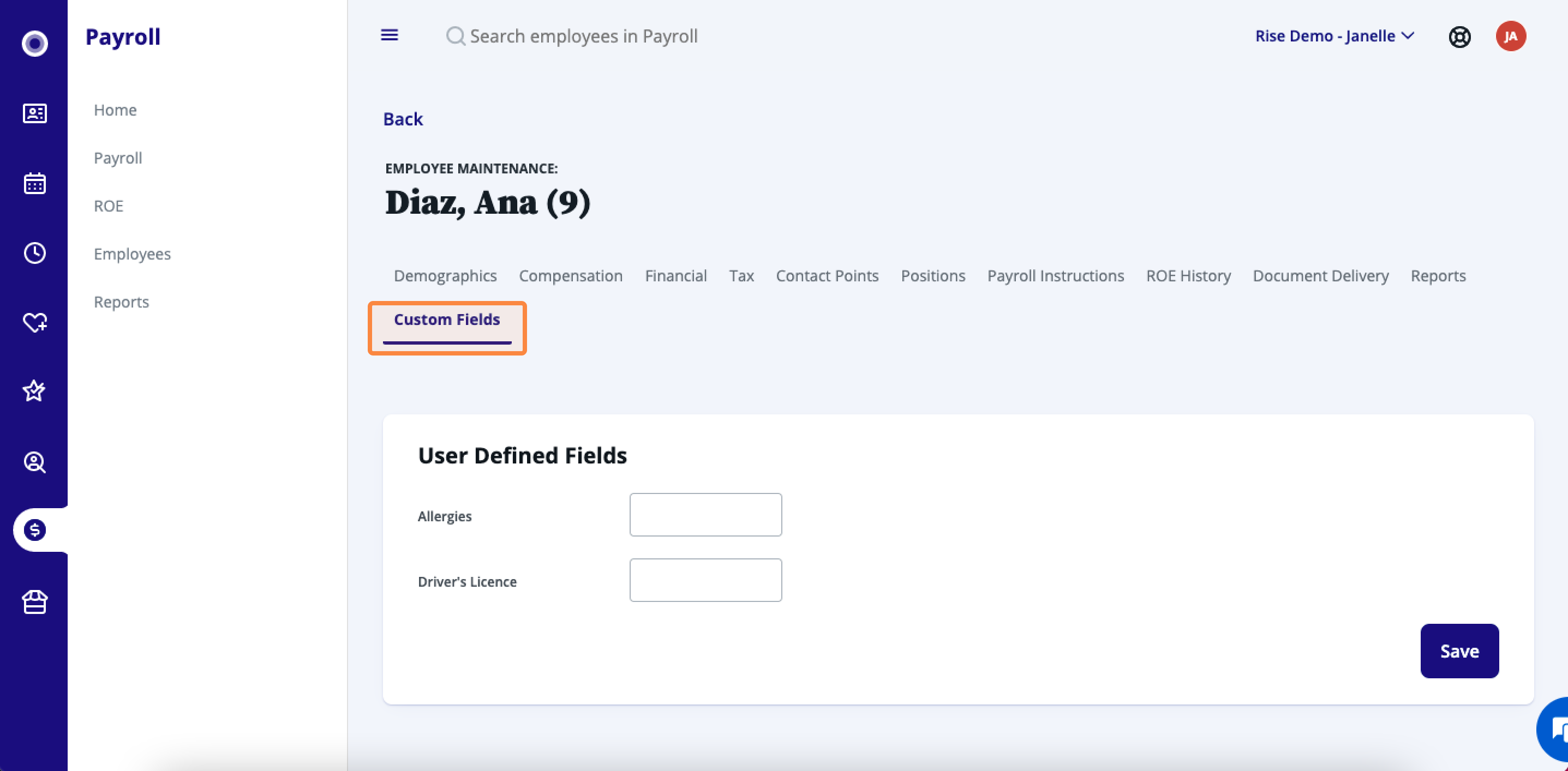
Task: Open Payroll item in side menu
Action: [x=118, y=158]
